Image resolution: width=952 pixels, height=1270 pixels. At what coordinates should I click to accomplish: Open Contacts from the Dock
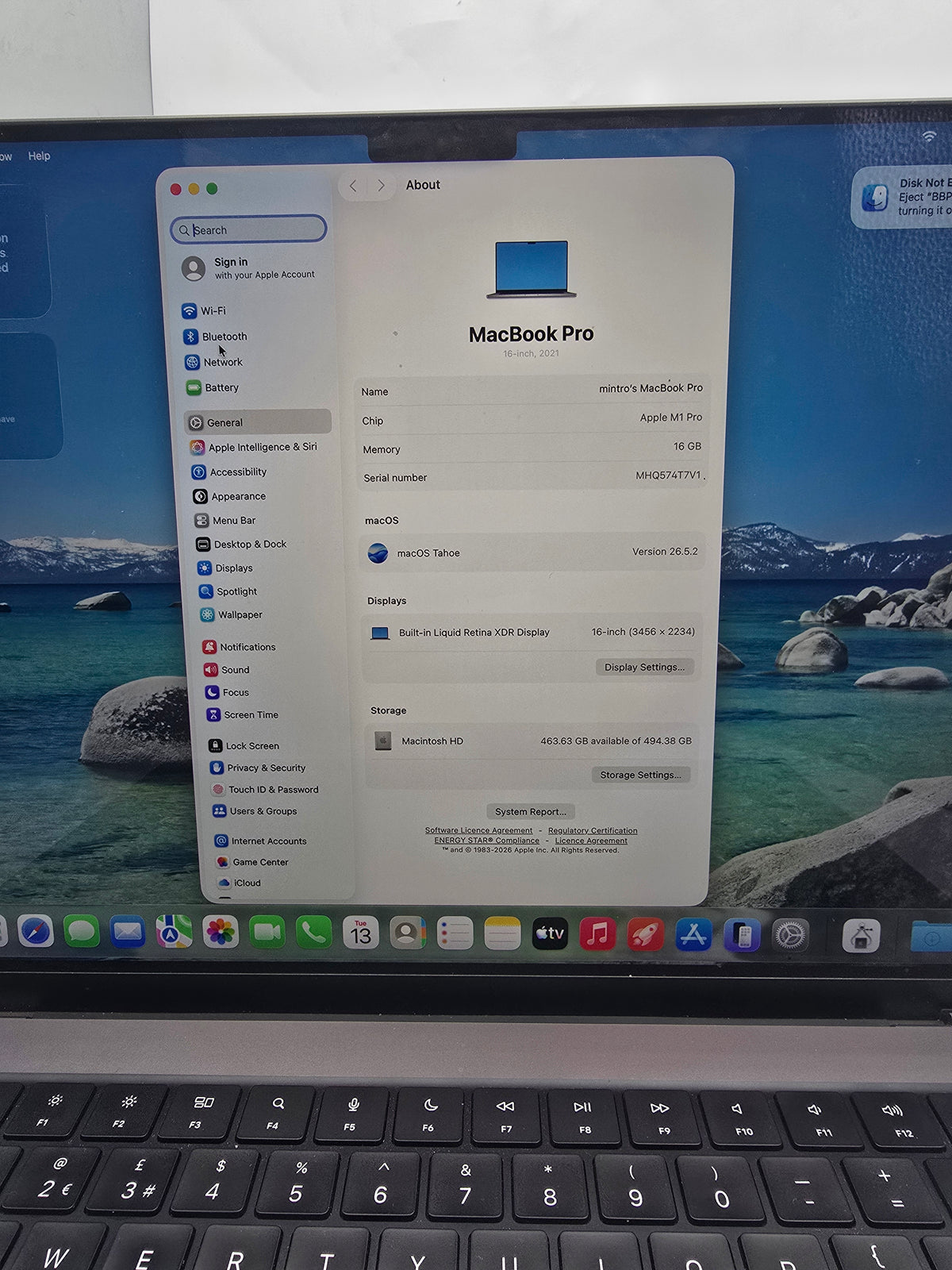(x=408, y=933)
